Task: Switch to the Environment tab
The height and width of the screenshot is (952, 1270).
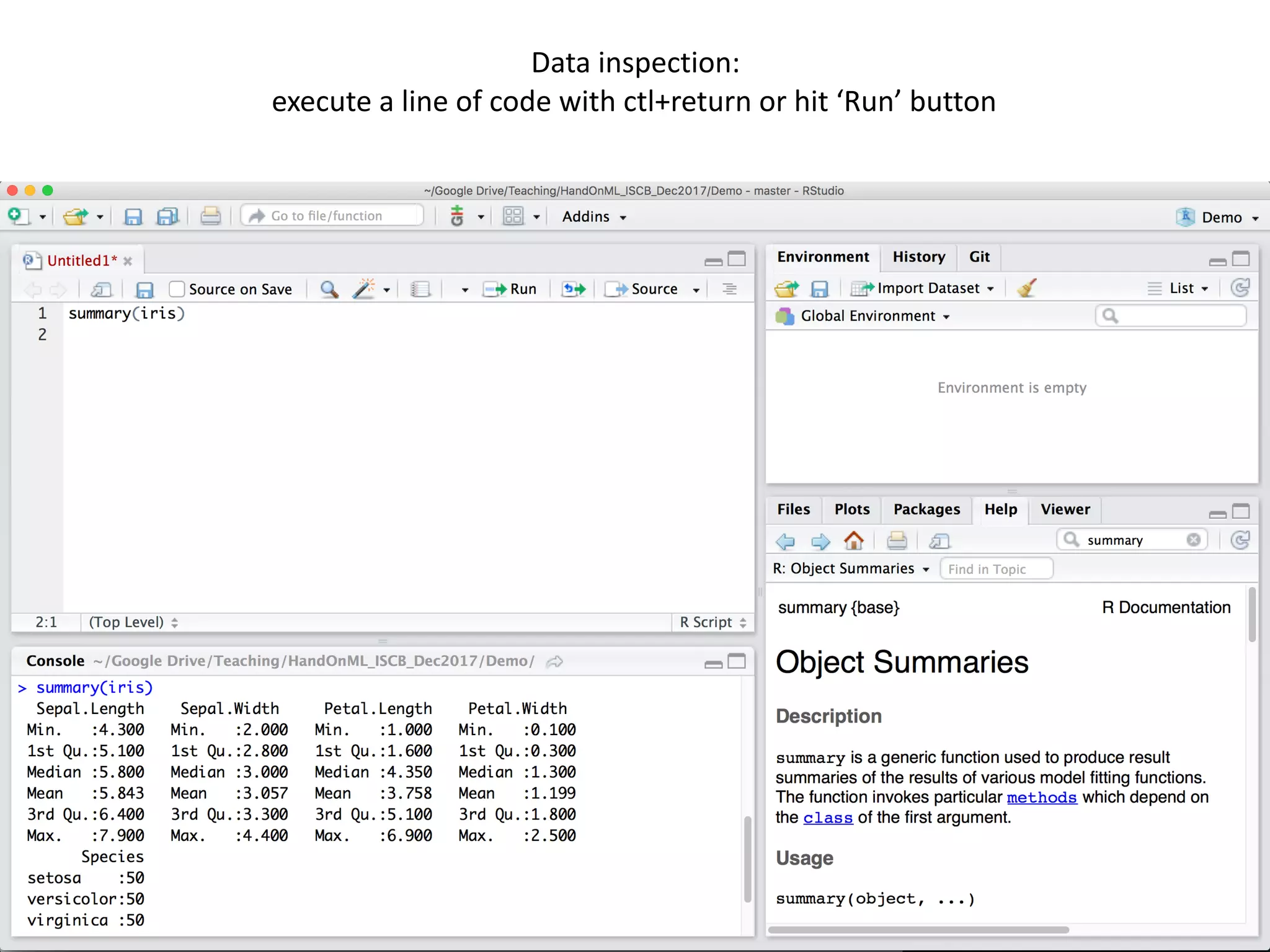Action: tap(823, 257)
